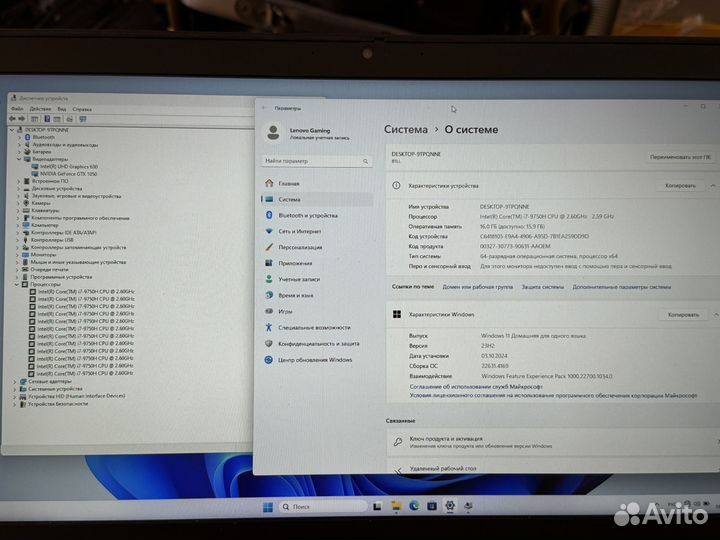Collapse the Видеоадаптеры node
The height and width of the screenshot is (540, 720).
click(x=19, y=159)
